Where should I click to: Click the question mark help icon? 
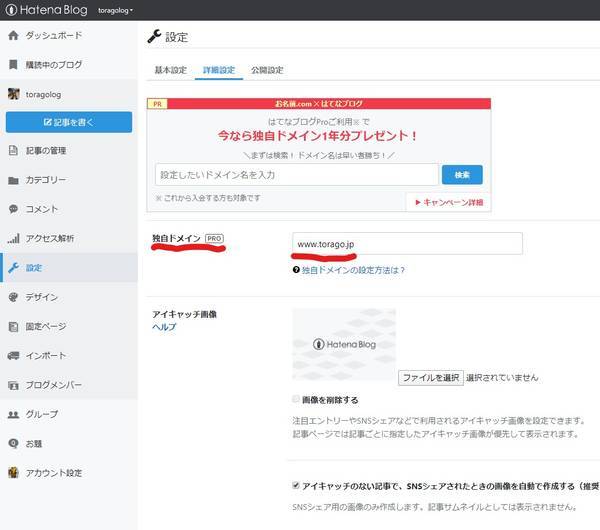point(296,270)
